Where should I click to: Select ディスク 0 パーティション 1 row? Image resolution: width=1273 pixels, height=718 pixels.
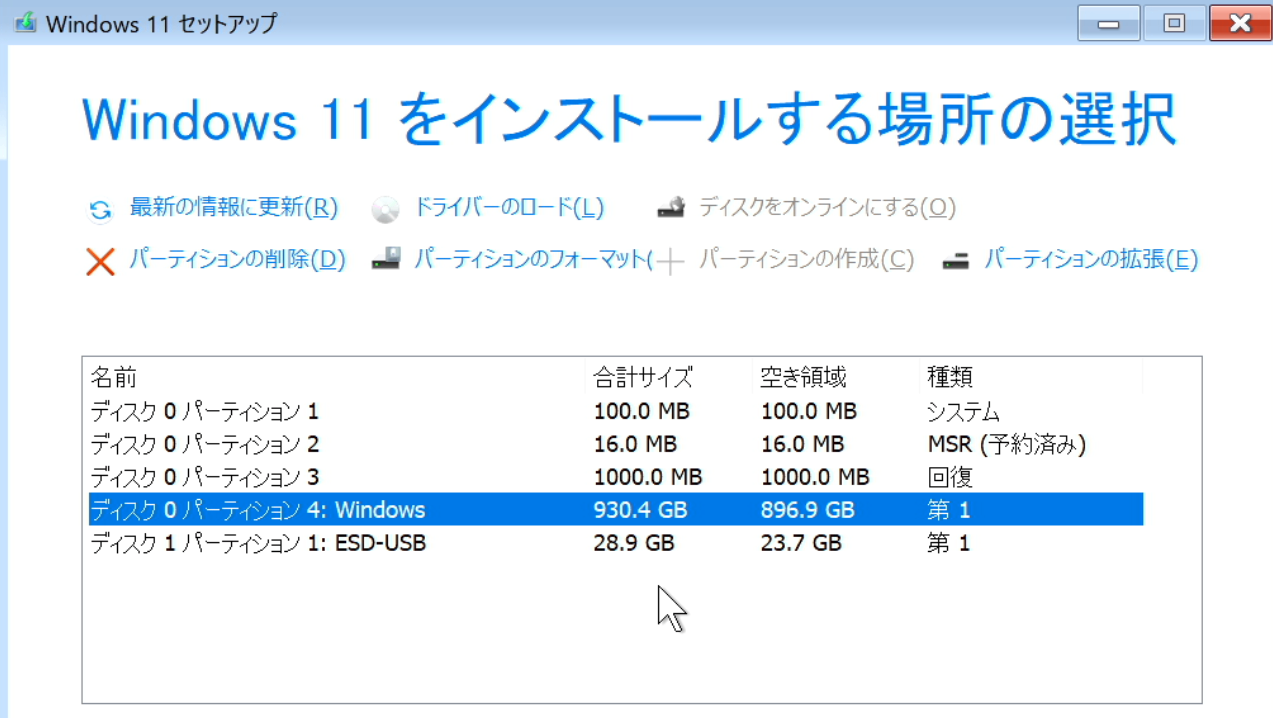coord(615,411)
